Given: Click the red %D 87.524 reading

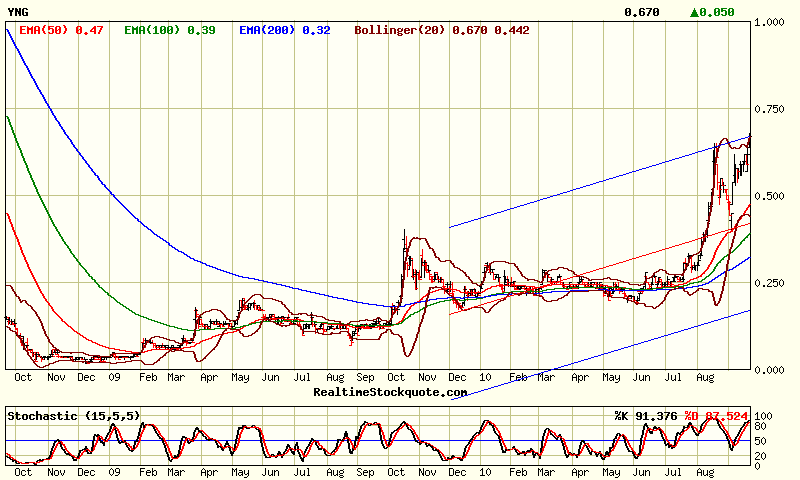Looking at the screenshot, I should pos(716,414).
